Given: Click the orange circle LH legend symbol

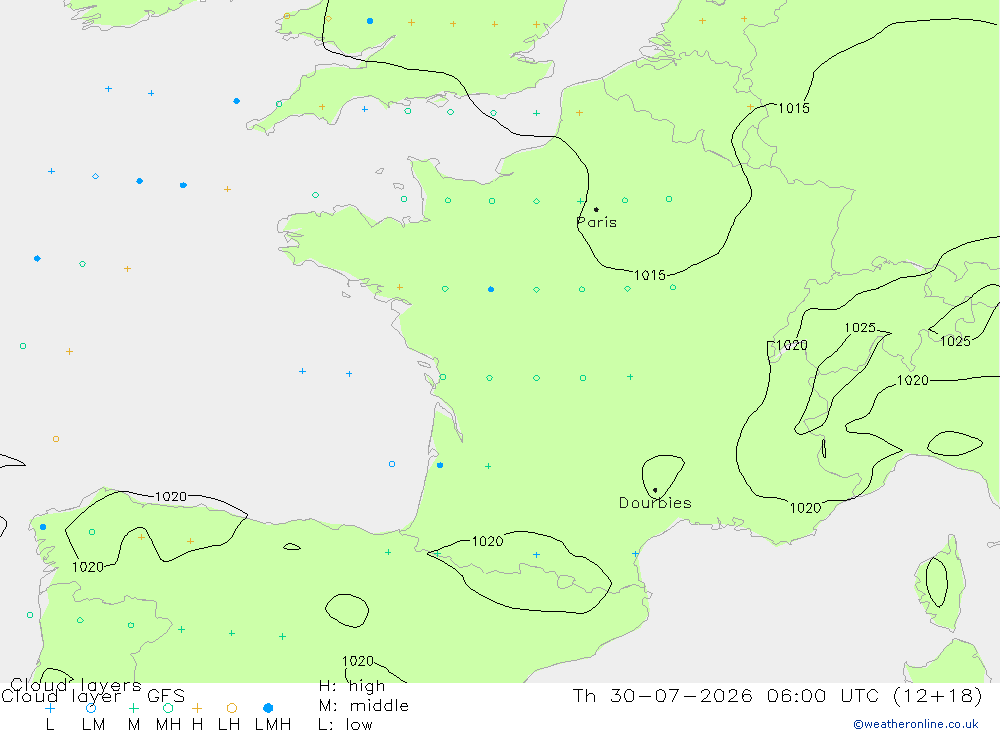Looking at the screenshot, I should point(232,708).
